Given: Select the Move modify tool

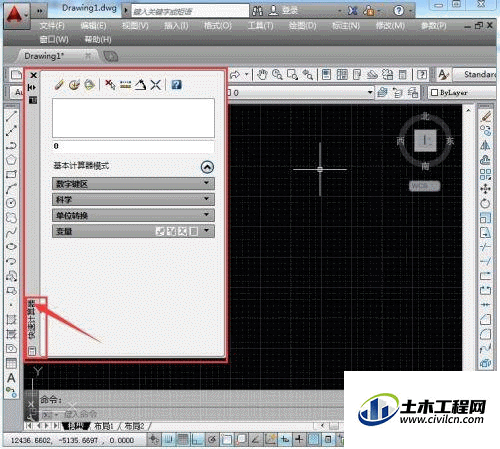Looking at the screenshot, I should (485, 189).
